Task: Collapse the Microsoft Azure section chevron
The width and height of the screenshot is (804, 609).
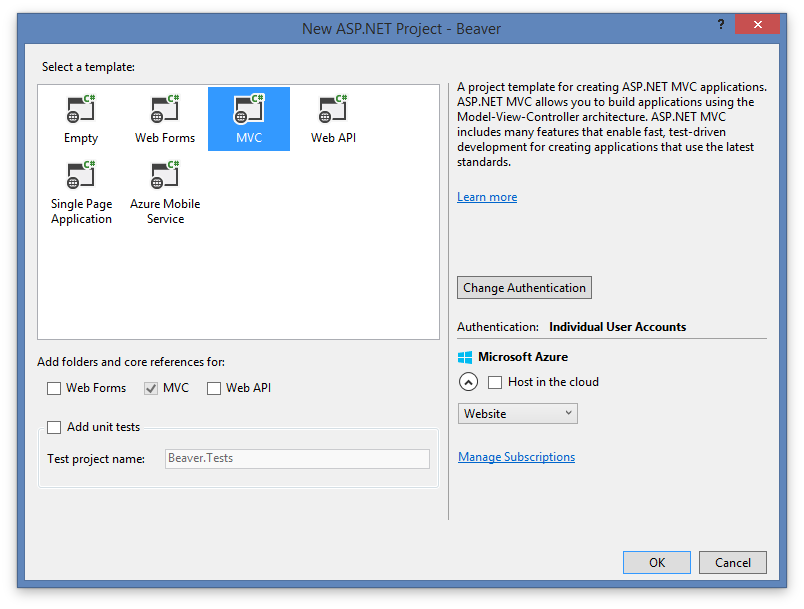Action: (x=468, y=382)
